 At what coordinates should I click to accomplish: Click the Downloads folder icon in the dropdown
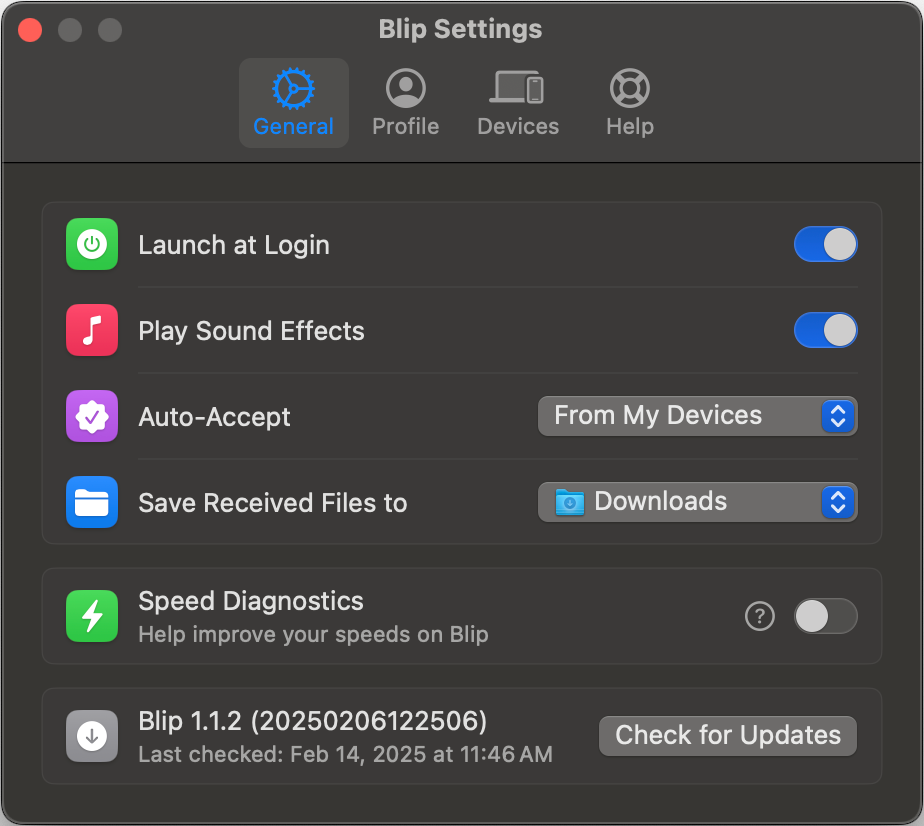click(569, 502)
